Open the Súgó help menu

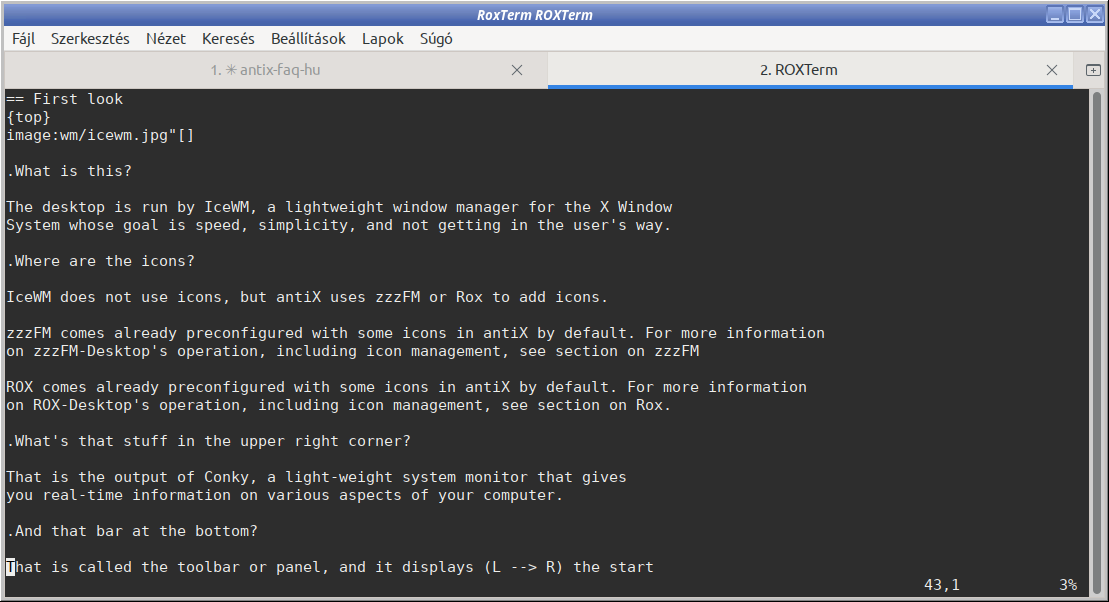(436, 39)
